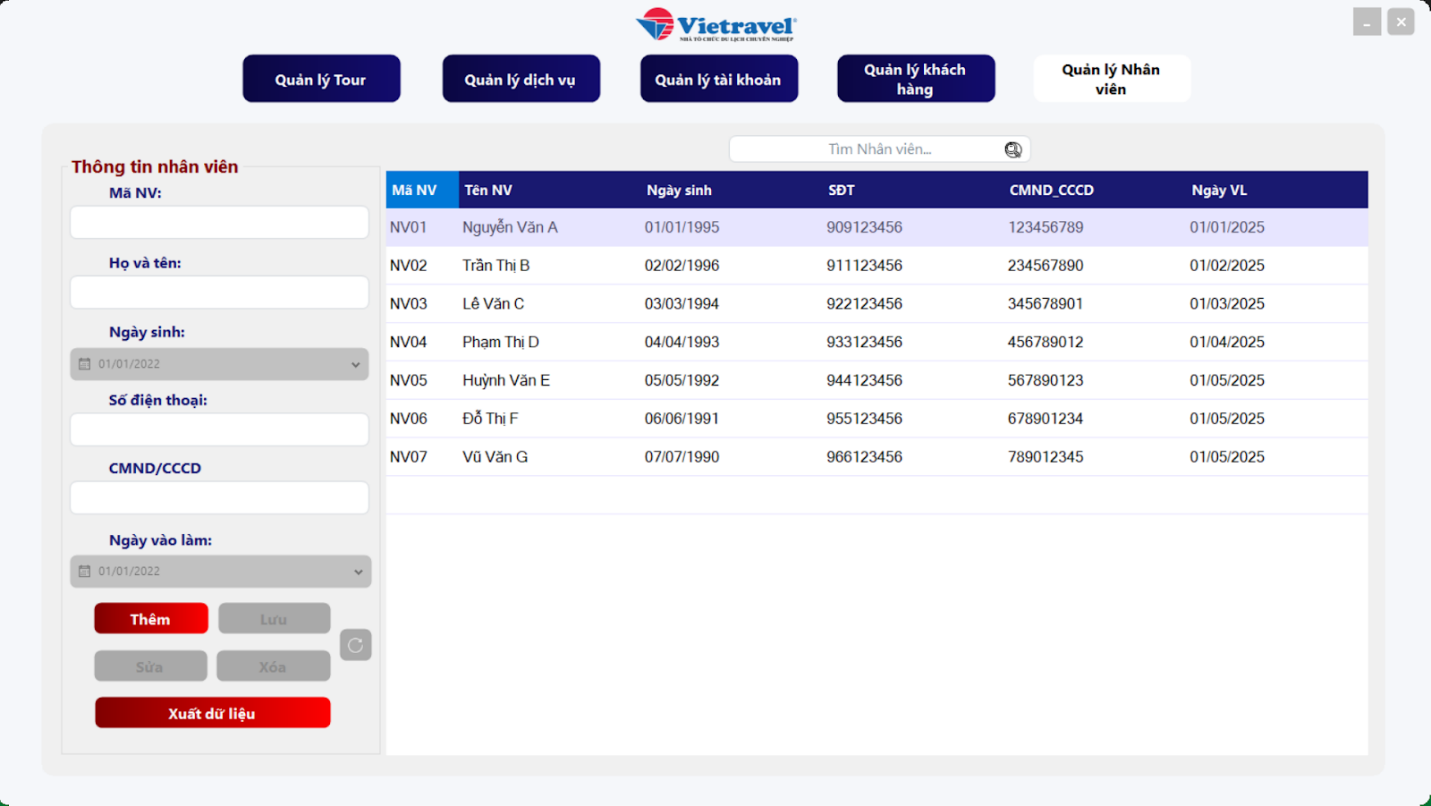Click phone number 944123456
Screen dimensions: 1431x806
(x=864, y=381)
